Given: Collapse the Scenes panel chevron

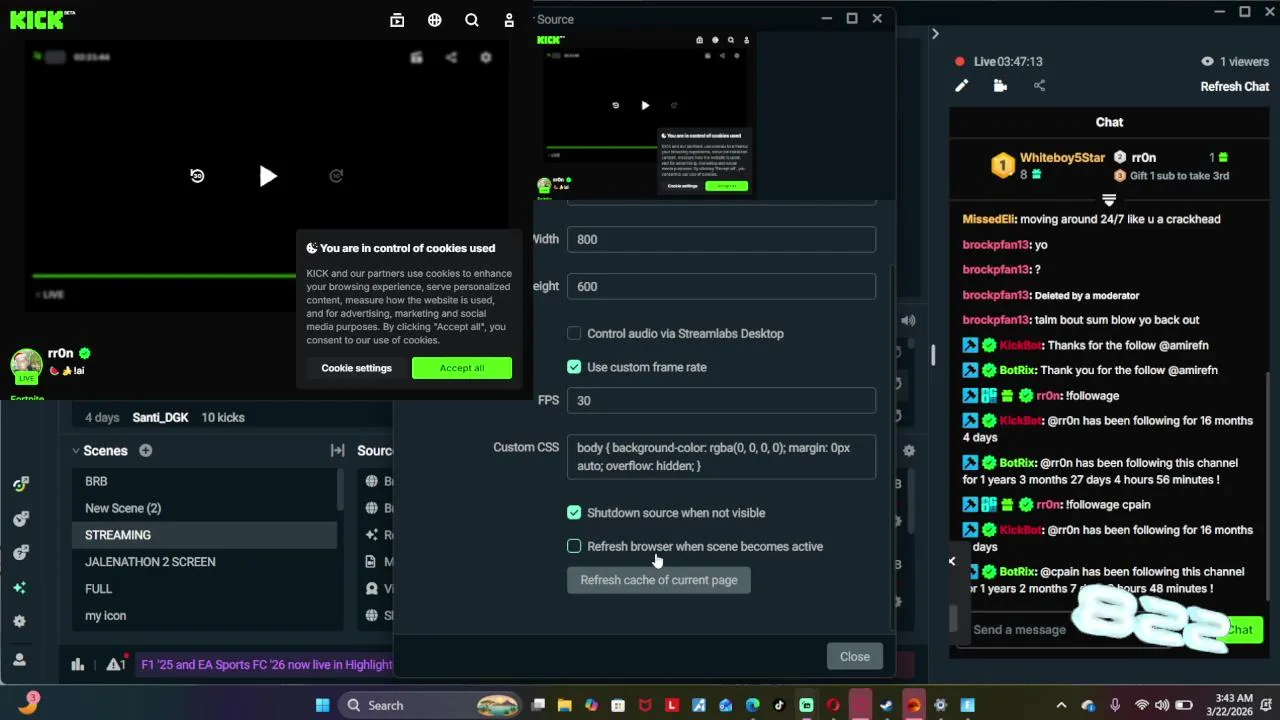Looking at the screenshot, I should click(76, 451).
